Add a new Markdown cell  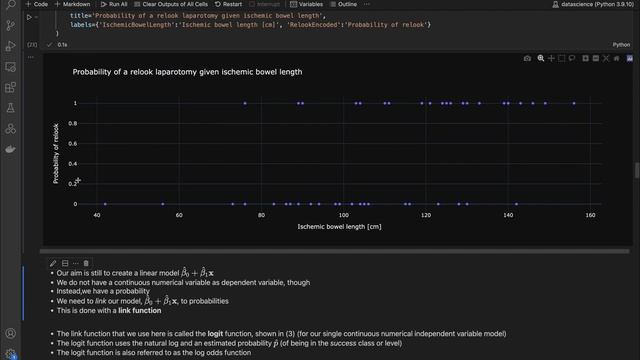[72, 4]
